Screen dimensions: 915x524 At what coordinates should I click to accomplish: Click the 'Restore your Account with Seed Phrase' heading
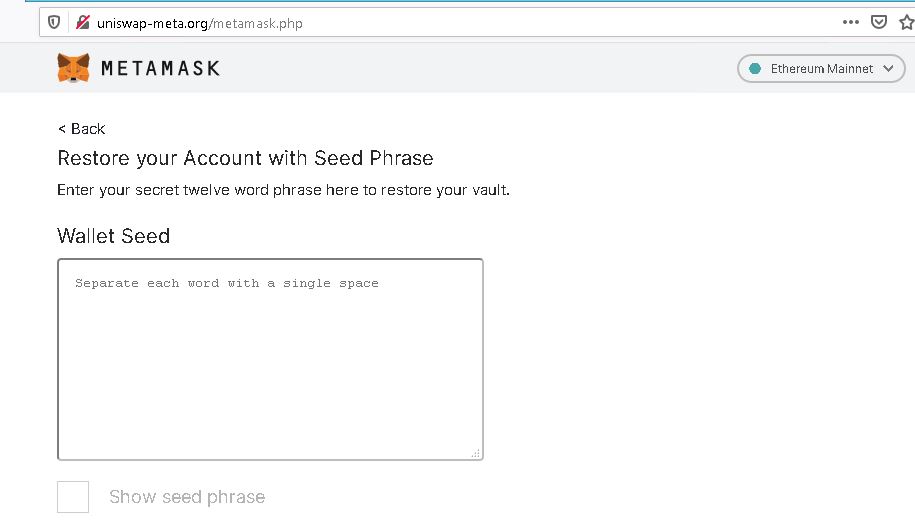tap(245, 158)
